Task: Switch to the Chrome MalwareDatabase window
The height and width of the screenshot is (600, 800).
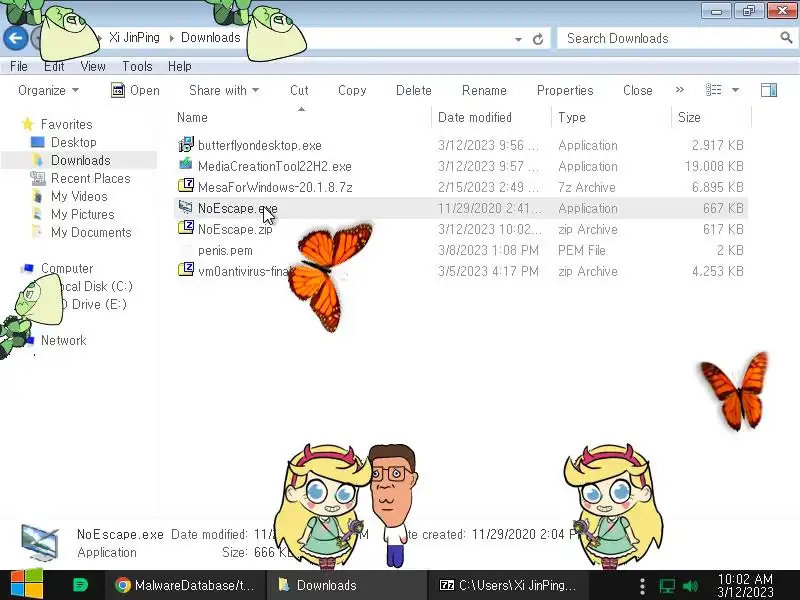Action: point(185,585)
